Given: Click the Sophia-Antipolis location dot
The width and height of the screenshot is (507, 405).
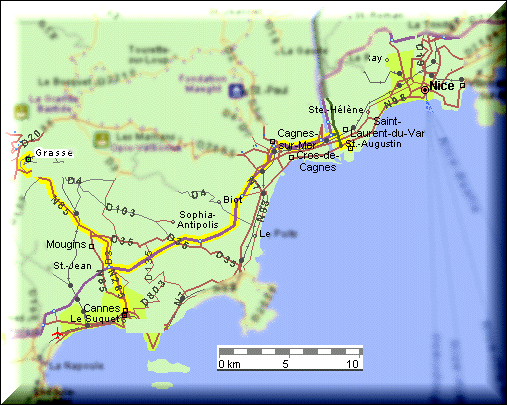Looking at the screenshot, I should point(173,222).
